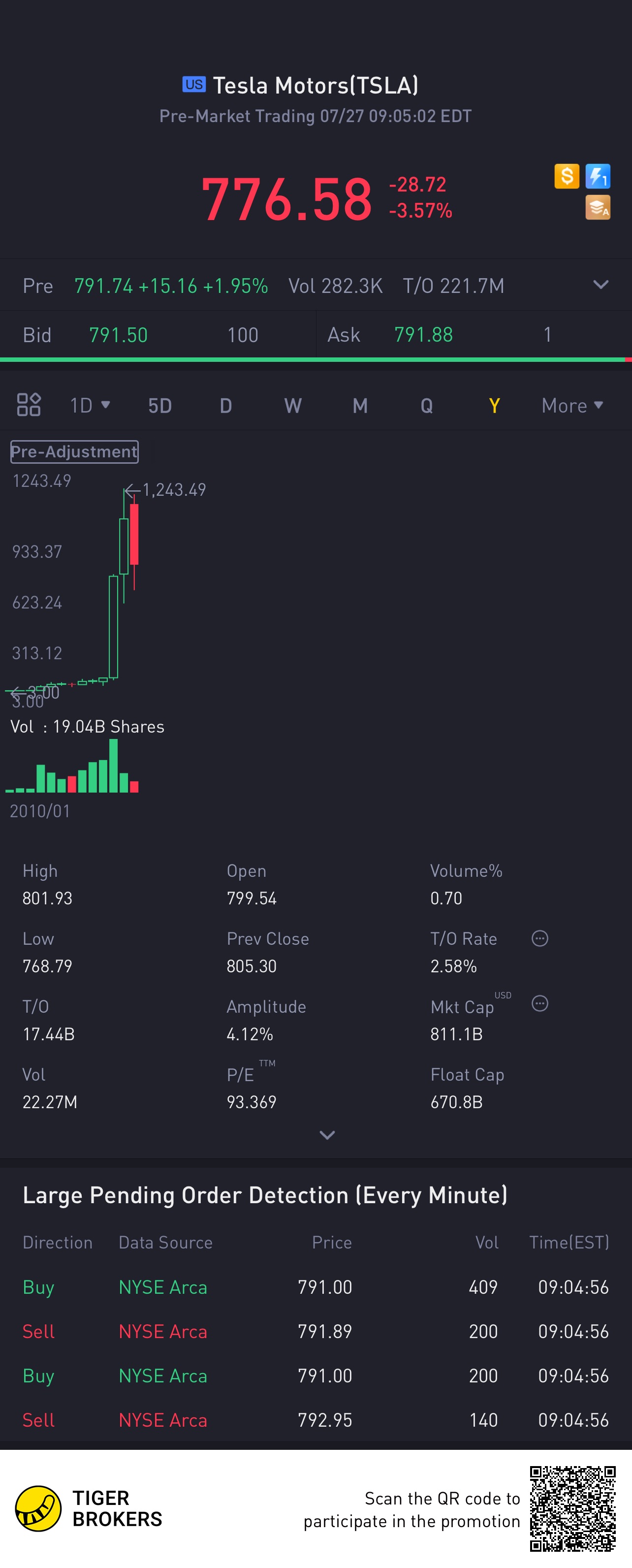This screenshot has height=1568, width=632.
Task: Expand more stock statistics chevron
Action: coord(327,1135)
